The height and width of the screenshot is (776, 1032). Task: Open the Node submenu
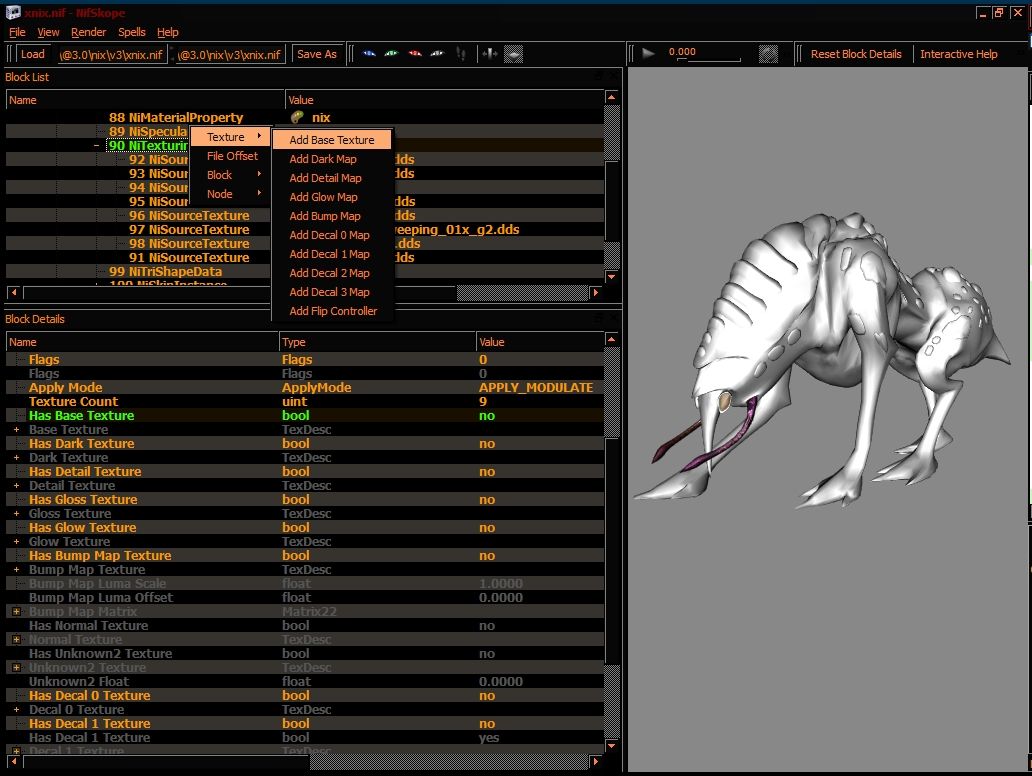coord(230,194)
